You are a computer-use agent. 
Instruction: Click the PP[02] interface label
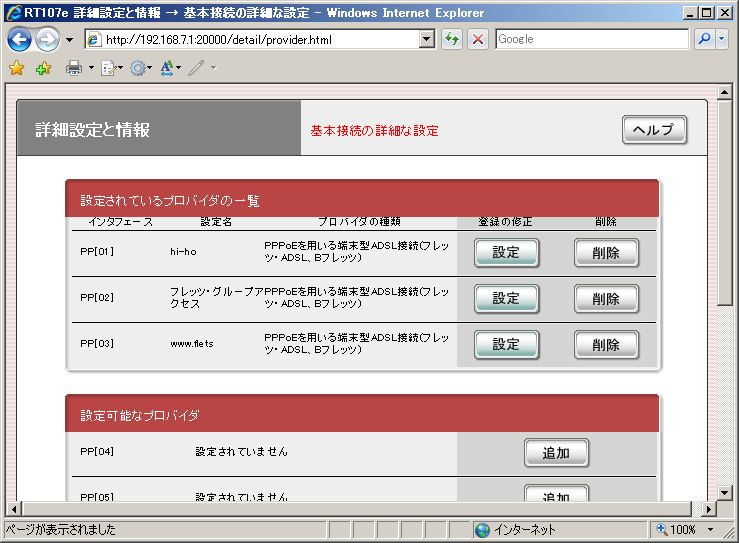(x=97, y=297)
